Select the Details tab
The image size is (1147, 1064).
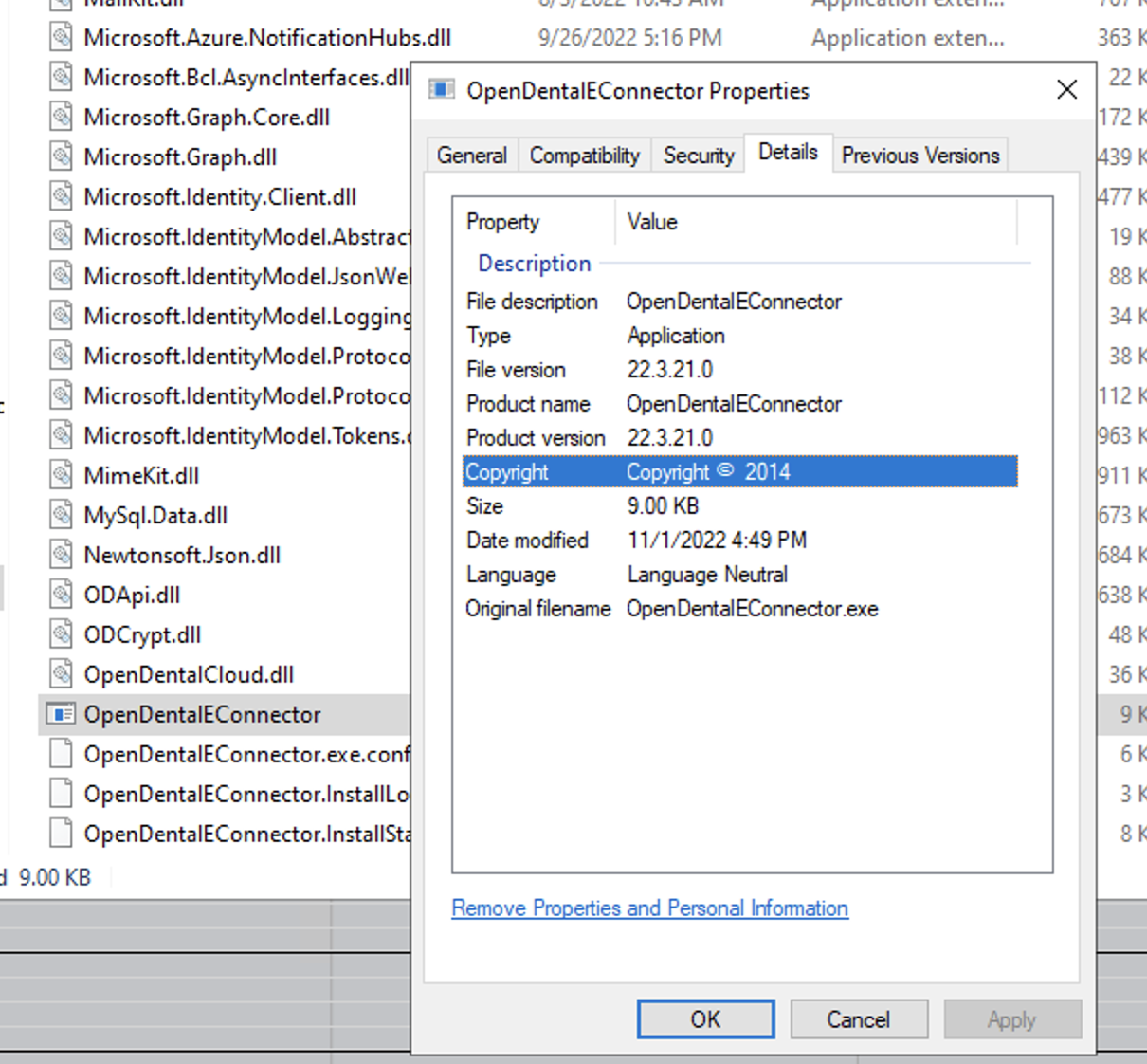788,153
